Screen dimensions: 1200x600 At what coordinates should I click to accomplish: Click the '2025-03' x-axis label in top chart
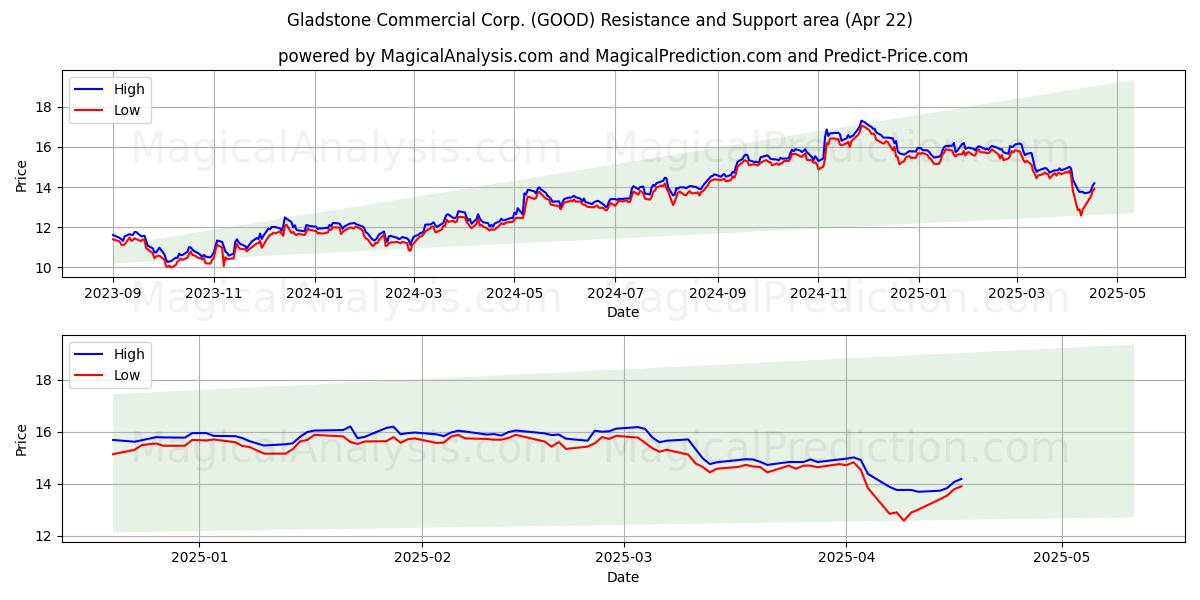click(1017, 294)
